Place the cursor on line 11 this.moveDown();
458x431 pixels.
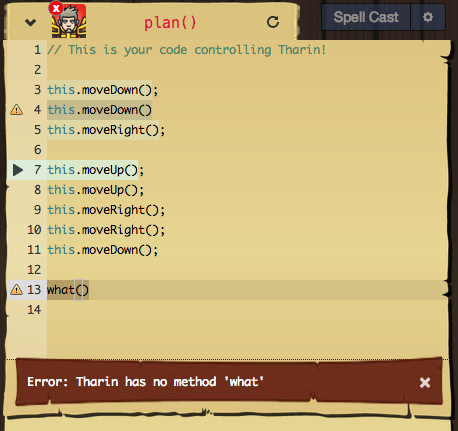(103, 250)
